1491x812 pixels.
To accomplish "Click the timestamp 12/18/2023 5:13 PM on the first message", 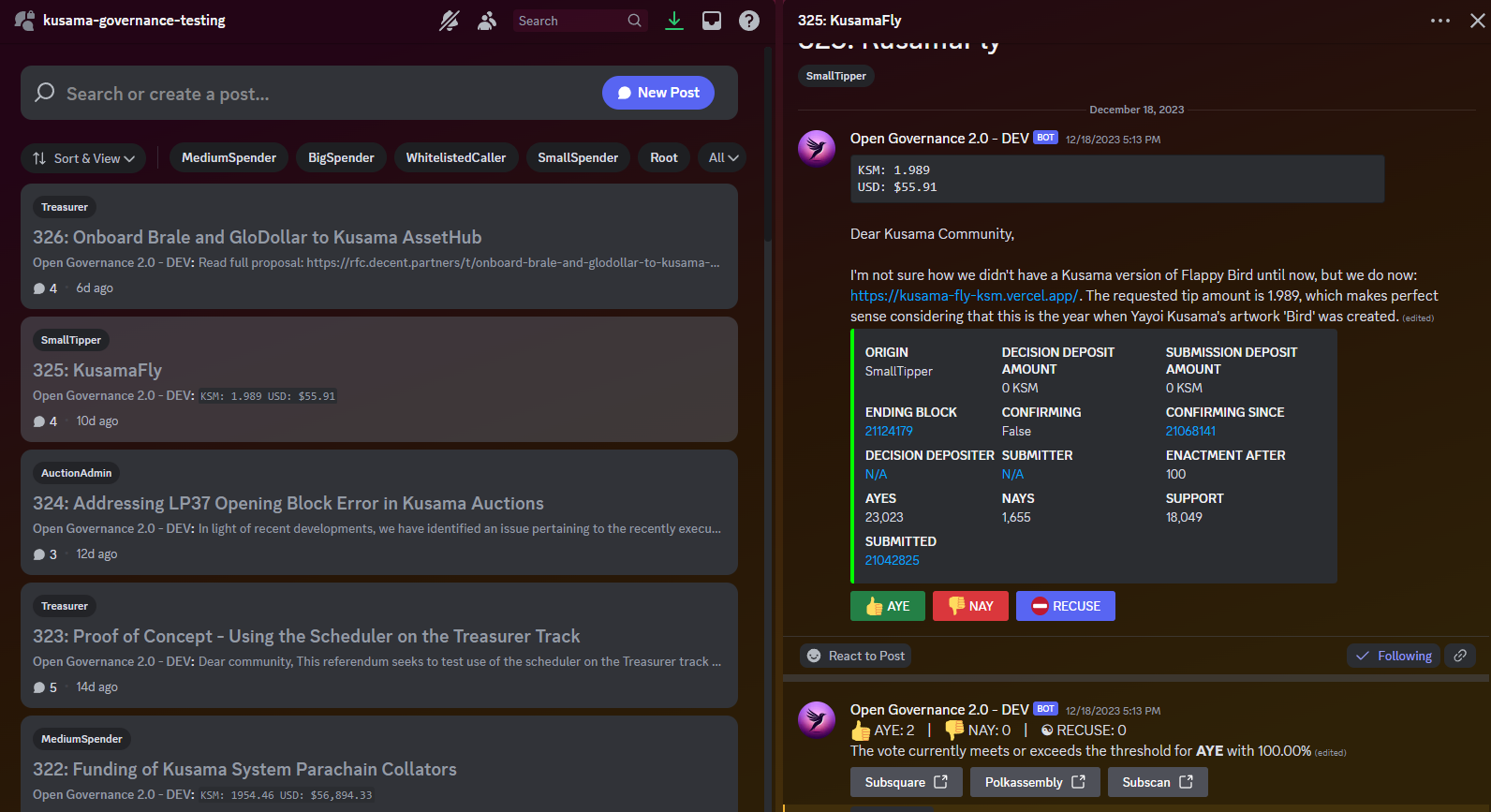I will click(1113, 140).
